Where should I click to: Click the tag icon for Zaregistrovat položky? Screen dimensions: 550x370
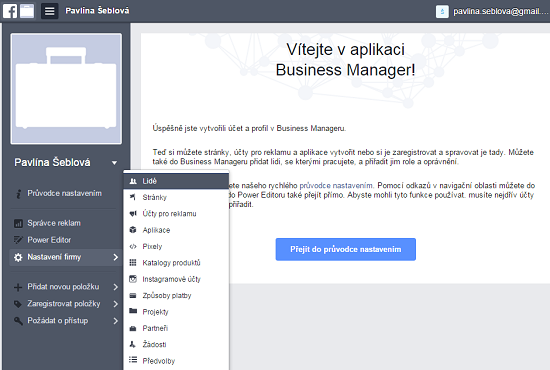click(18, 304)
